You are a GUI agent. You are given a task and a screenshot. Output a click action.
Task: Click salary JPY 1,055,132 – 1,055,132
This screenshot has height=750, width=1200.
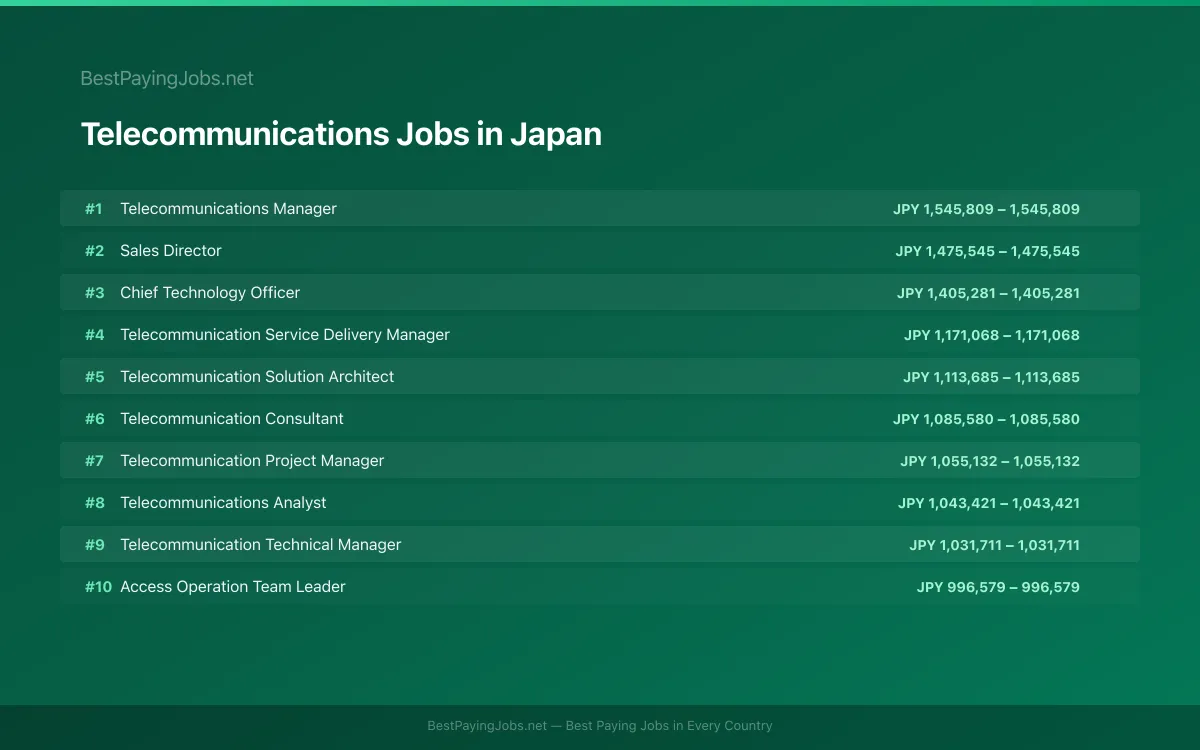(990, 461)
